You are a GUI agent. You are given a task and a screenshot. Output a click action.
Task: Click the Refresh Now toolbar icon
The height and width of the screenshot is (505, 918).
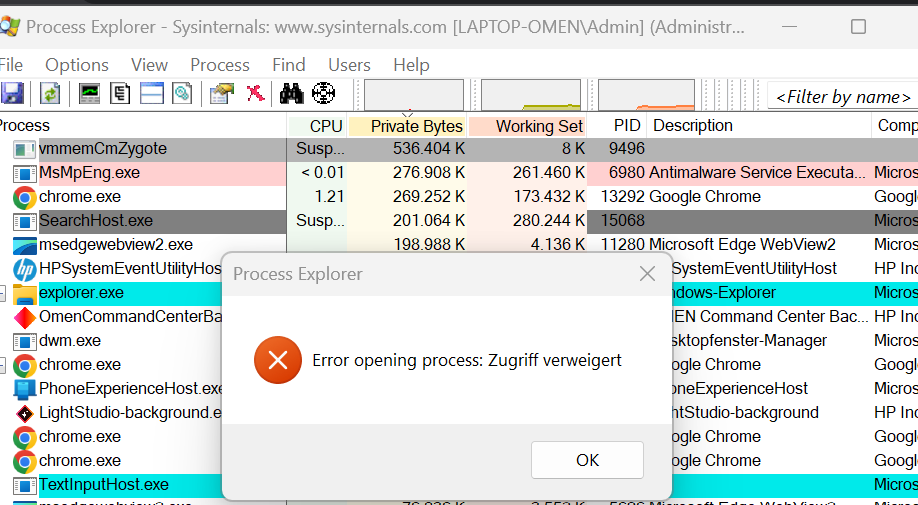tap(50, 94)
